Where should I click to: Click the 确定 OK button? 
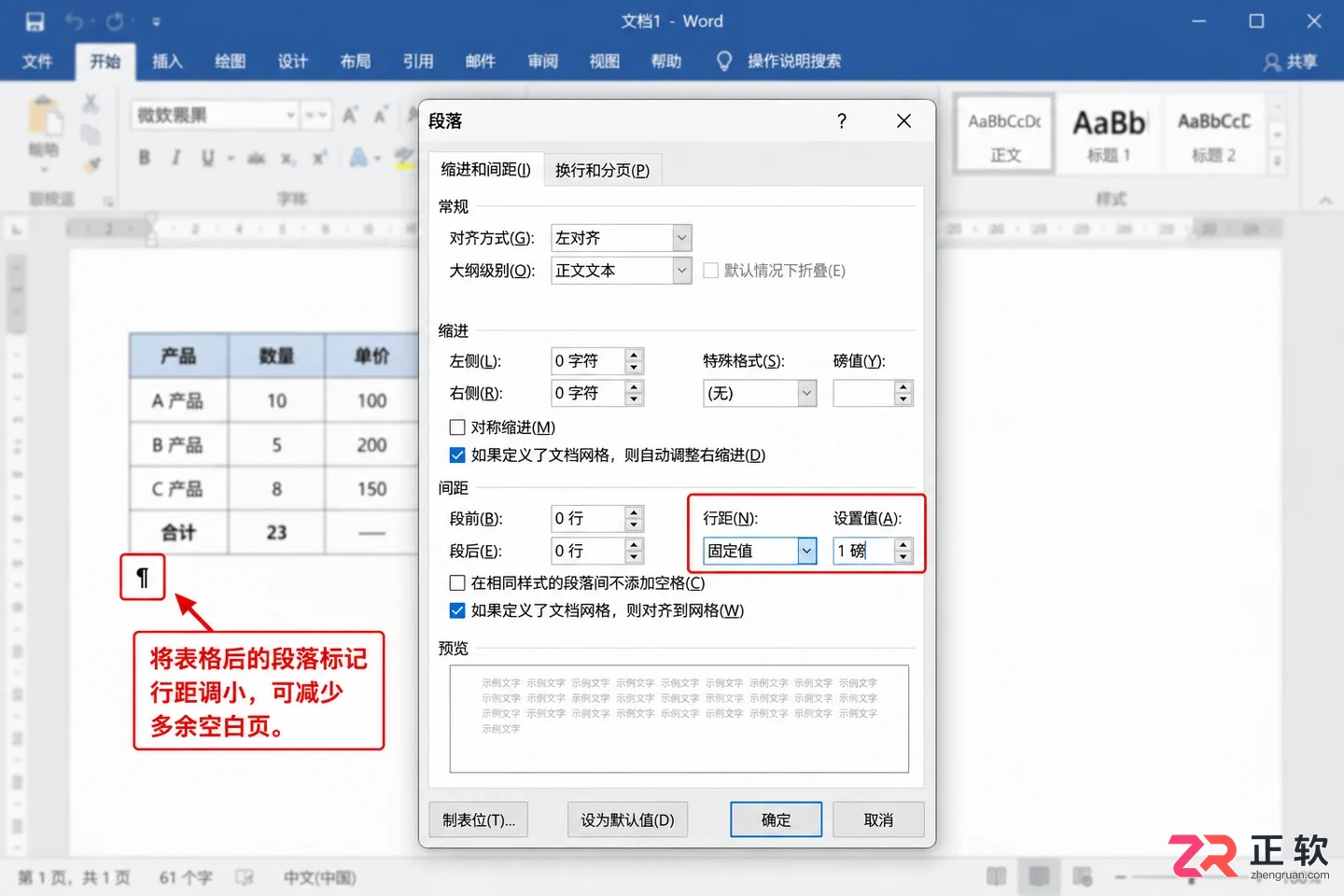777,819
